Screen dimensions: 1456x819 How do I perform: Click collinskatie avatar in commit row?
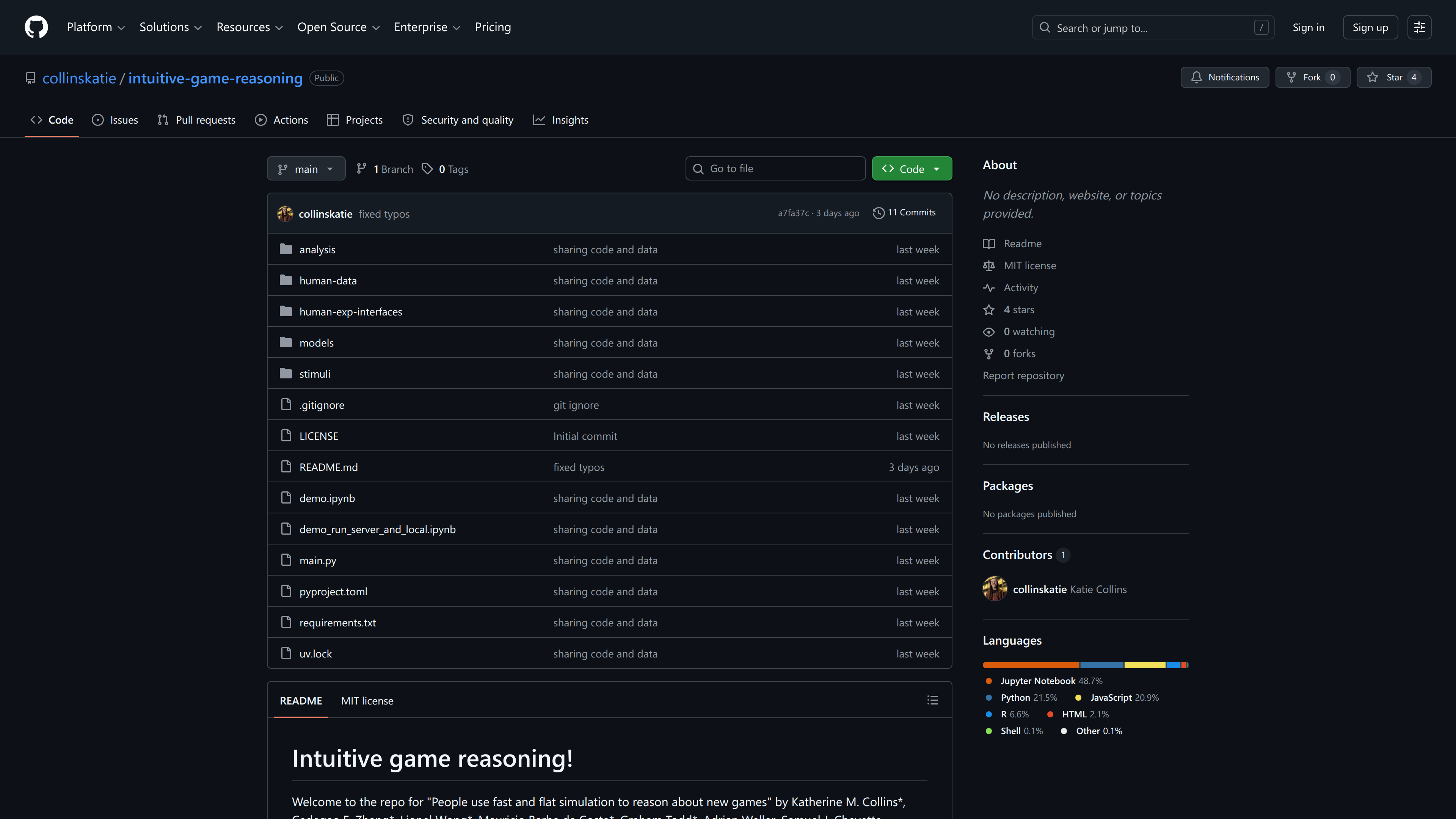pos(285,213)
